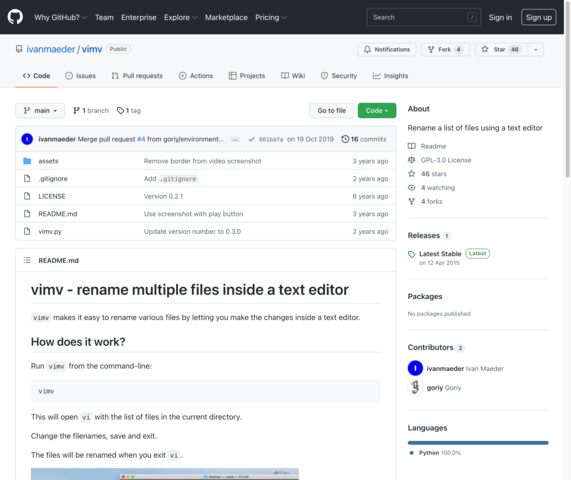
Task: Click the Readme book icon in About
Action: tap(411, 146)
